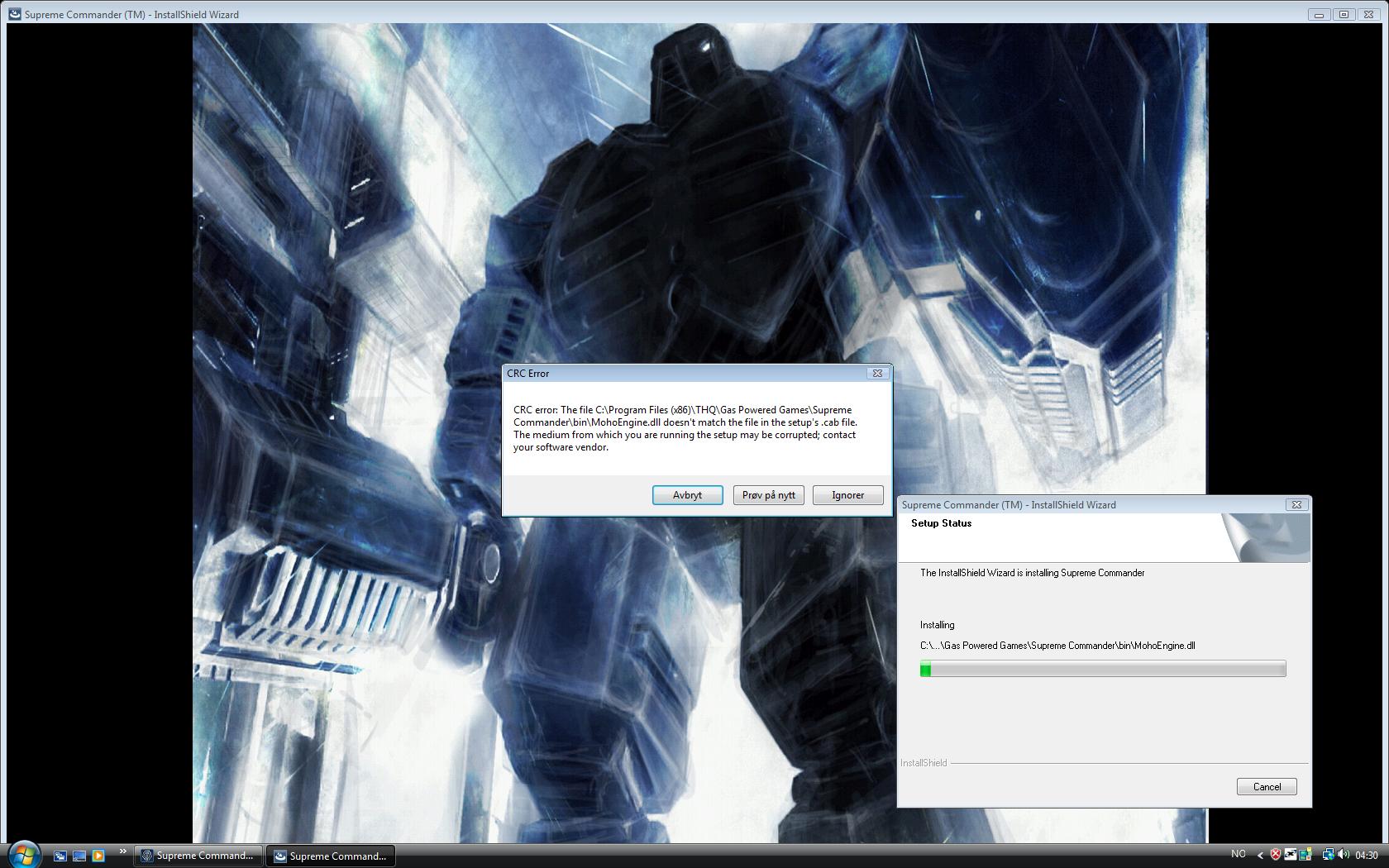
Task: Cancel the Supreme Commander installation
Action: pos(1267,787)
